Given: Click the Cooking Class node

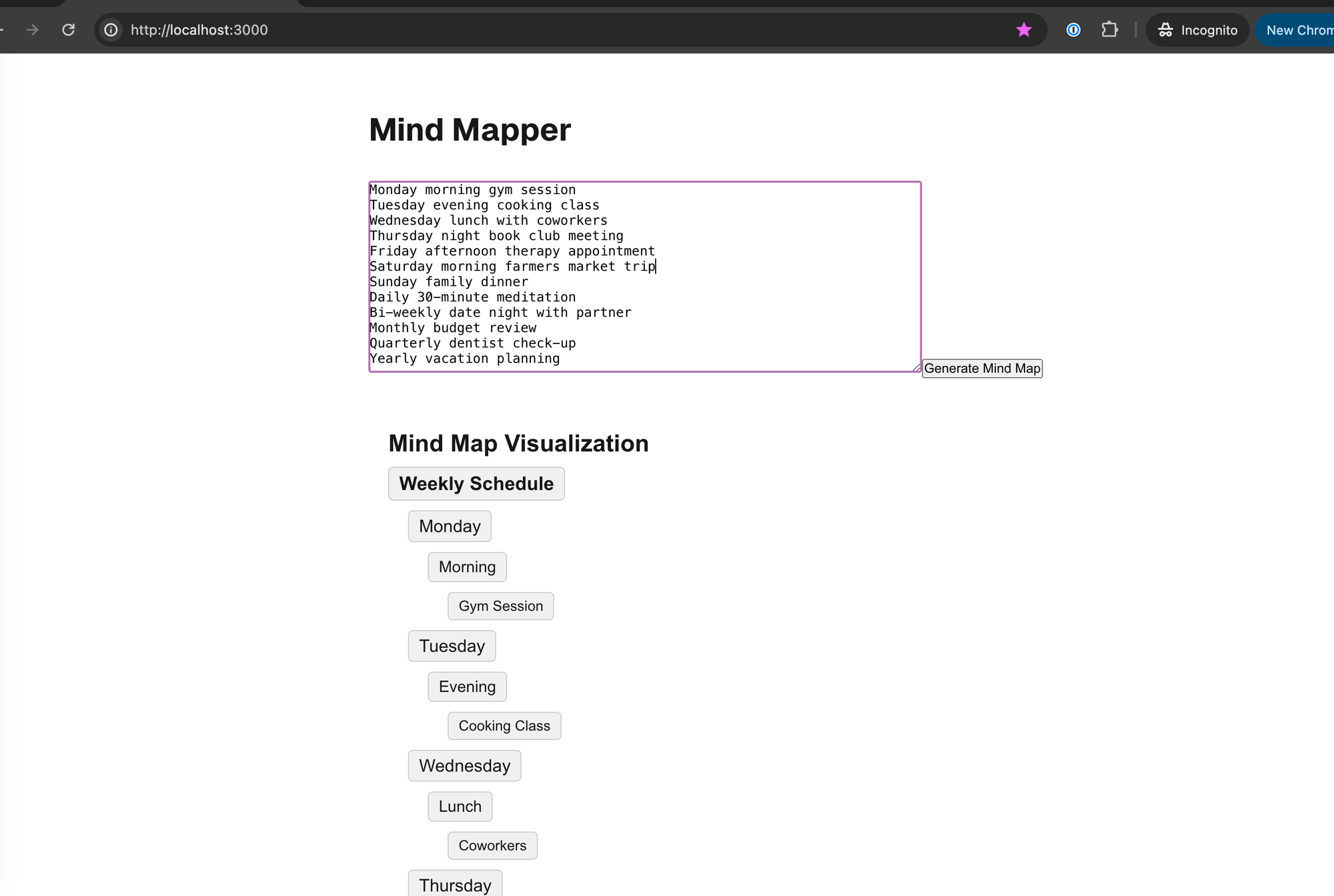Looking at the screenshot, I should (x=504, y=726).
